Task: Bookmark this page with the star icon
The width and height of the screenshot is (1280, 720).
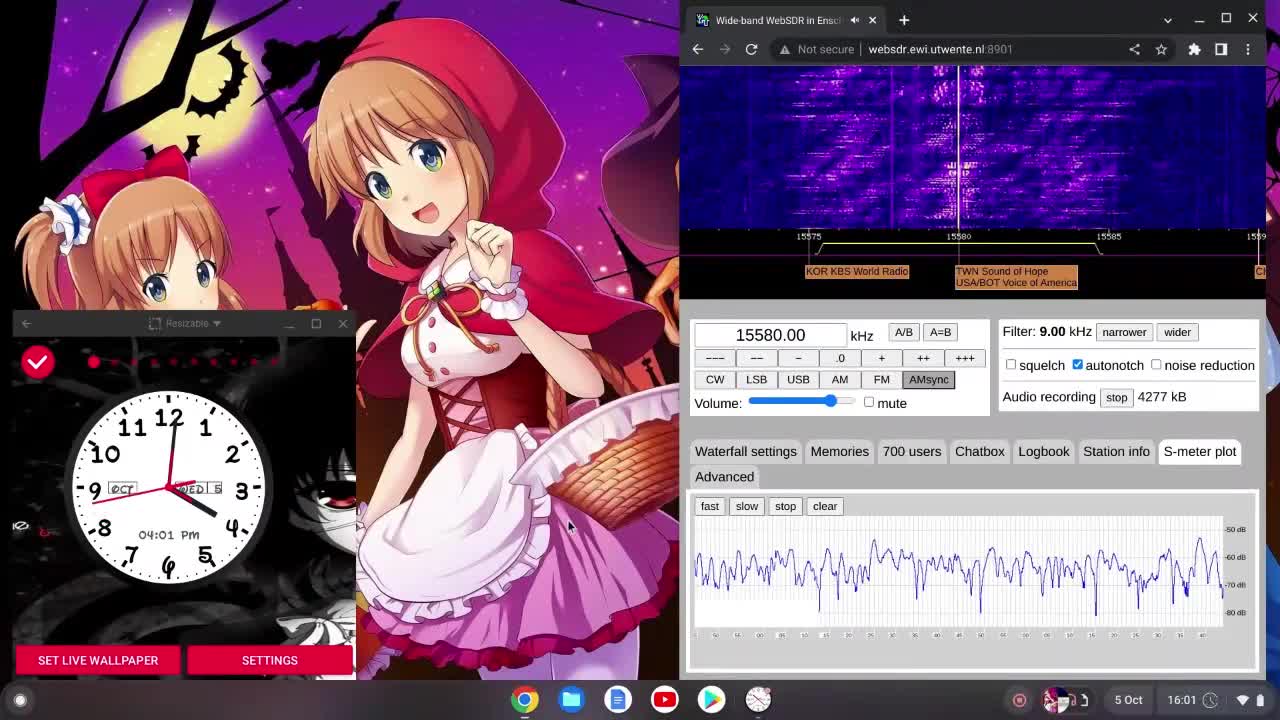Action: click(x=1161, y=49)
